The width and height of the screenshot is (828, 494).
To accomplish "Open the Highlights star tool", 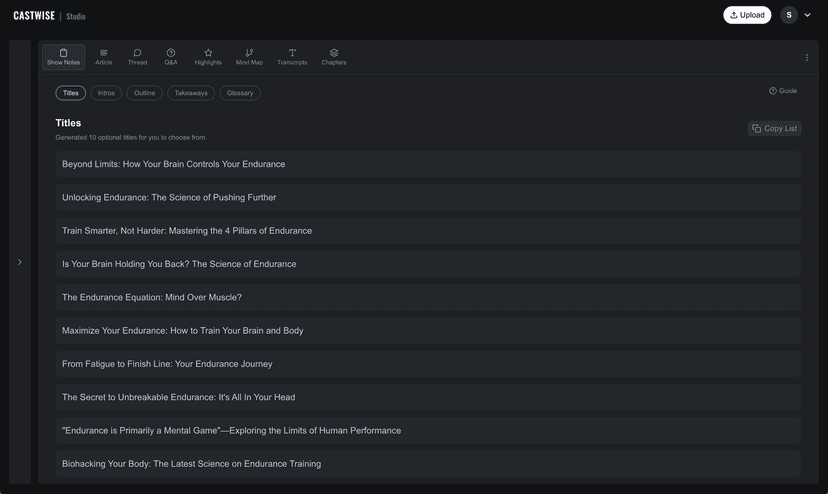I will point(208,57).
